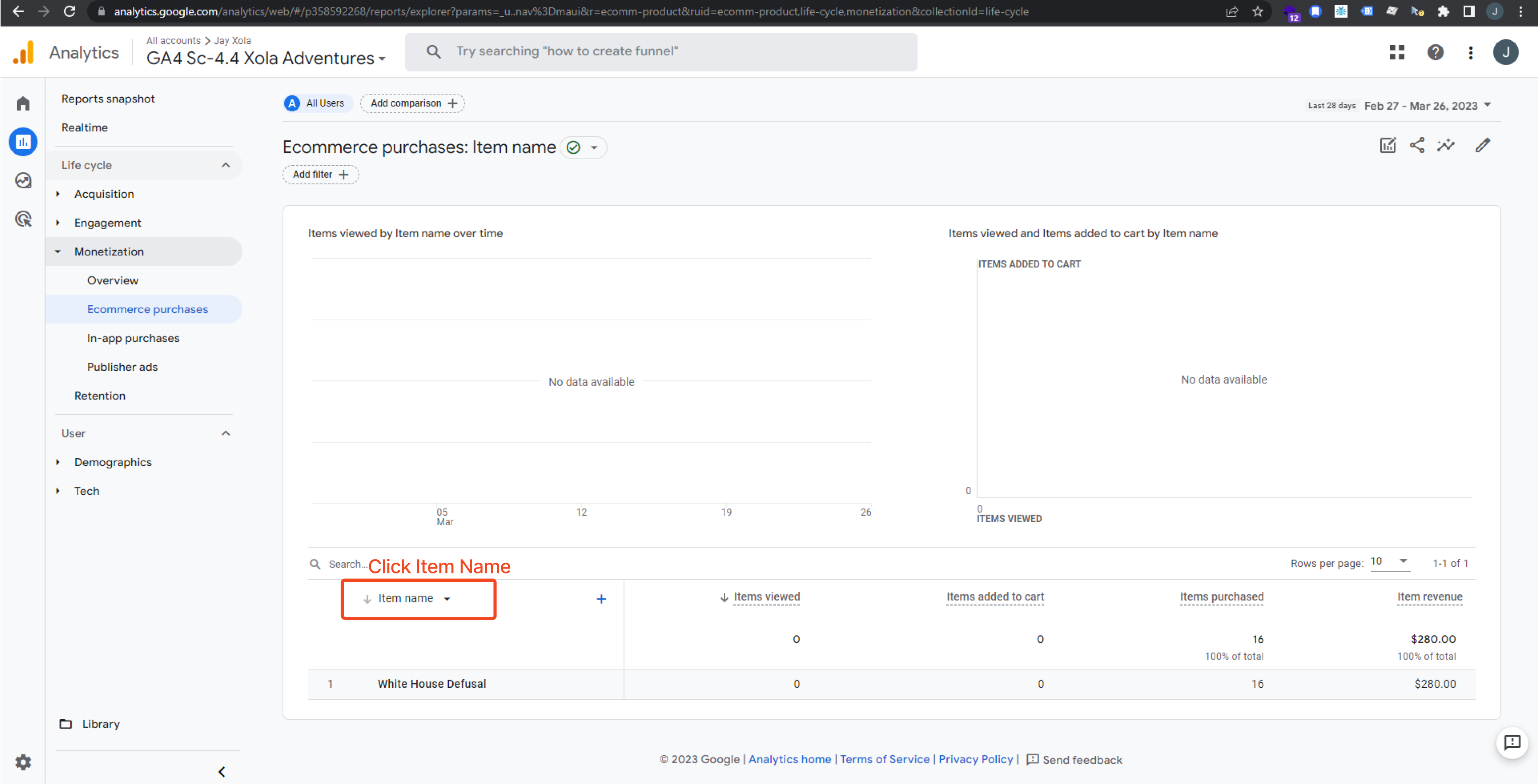Click the Google Analytics logo
The height and width of the screenshot is (784, 1538).
[23, 52]
